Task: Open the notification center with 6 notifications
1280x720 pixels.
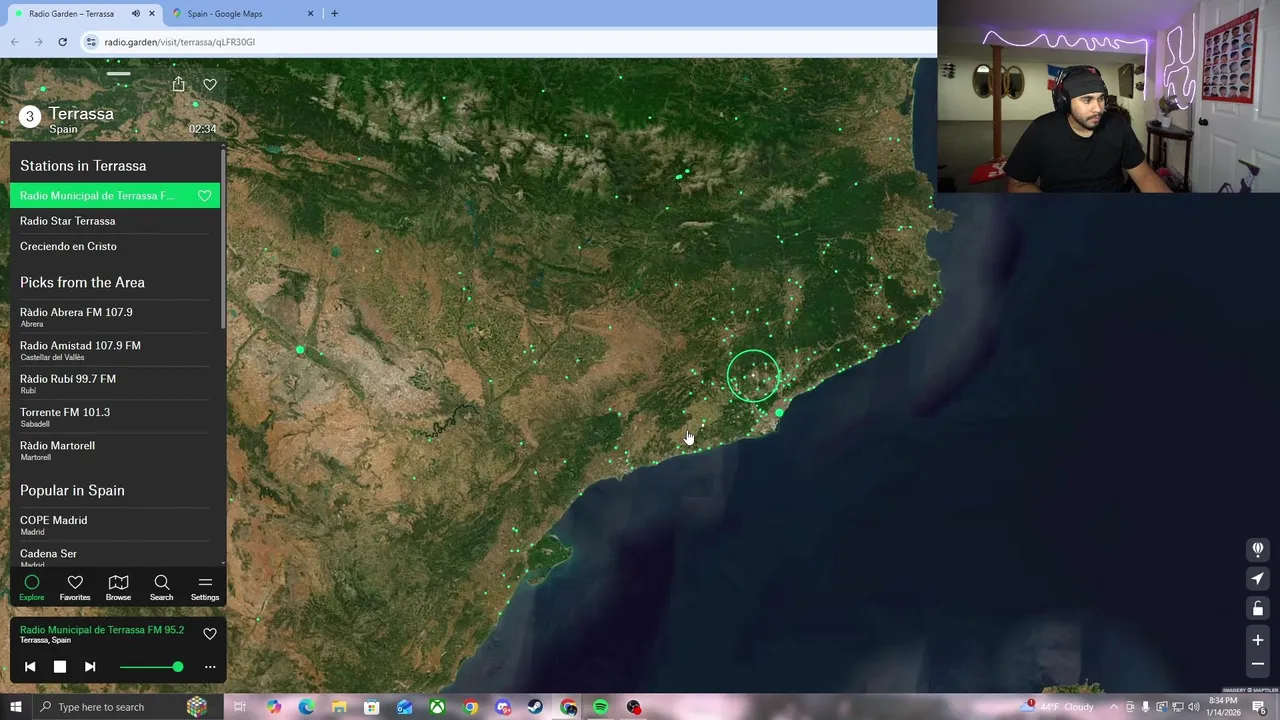Action: (1259, 707)
